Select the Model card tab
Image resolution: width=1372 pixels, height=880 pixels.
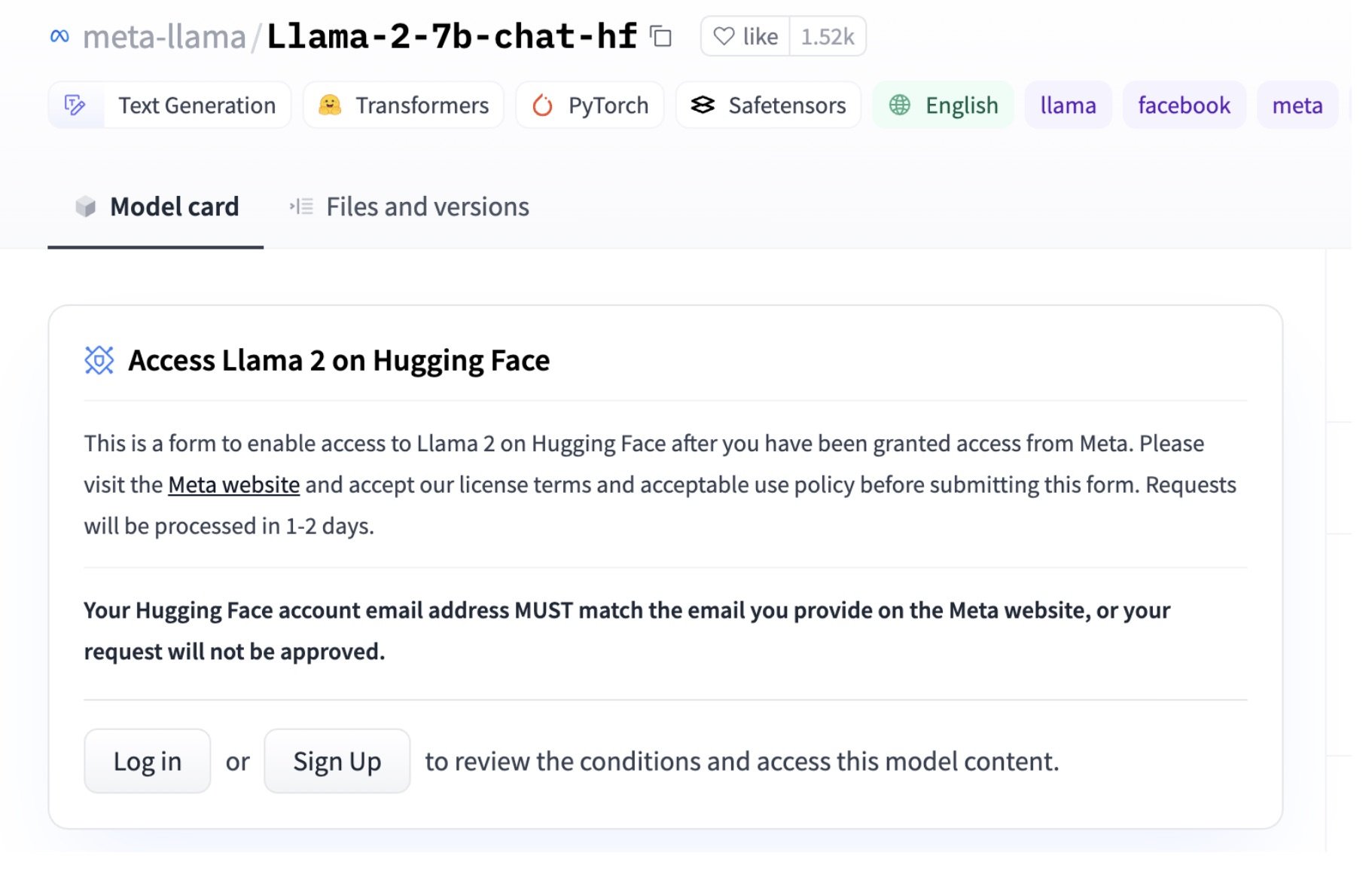[x=156, y=206]
